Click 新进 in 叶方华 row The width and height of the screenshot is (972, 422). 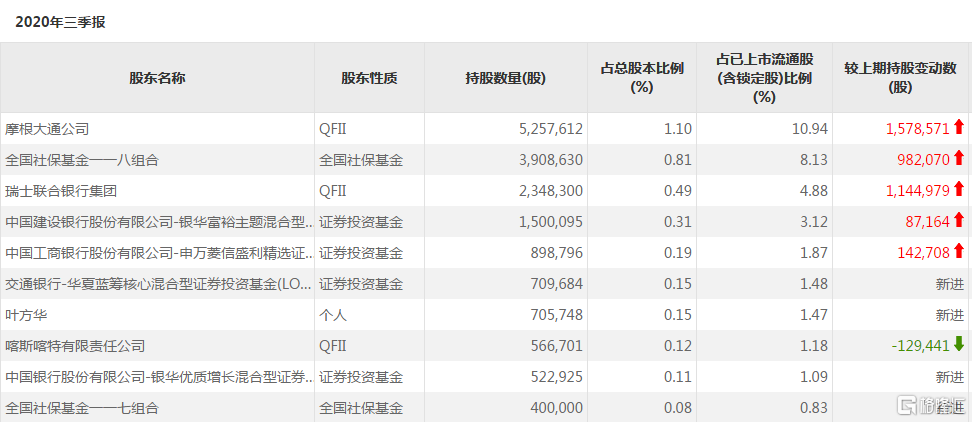950,315
